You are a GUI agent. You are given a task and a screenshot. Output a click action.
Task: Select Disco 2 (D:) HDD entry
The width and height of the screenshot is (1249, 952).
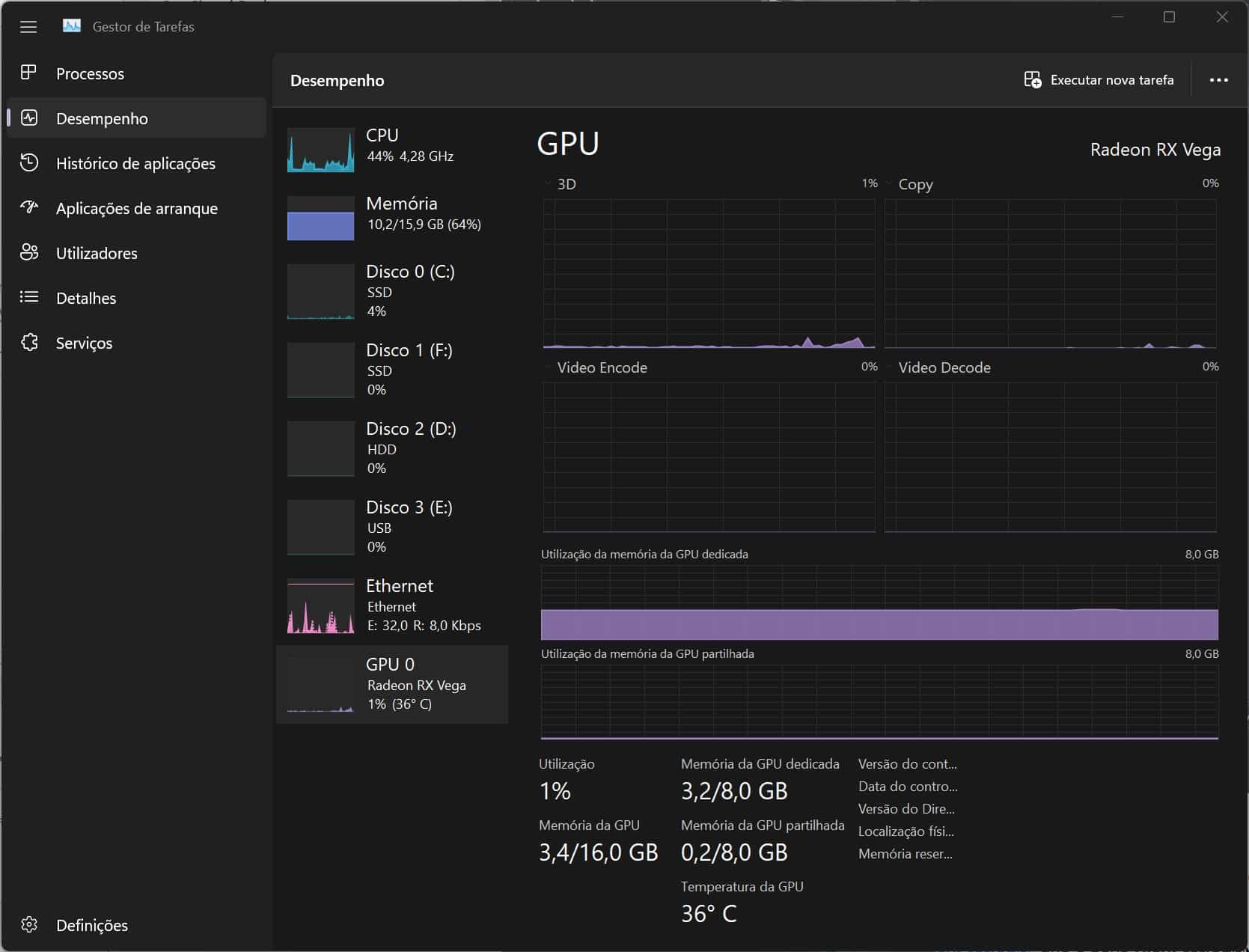pos(392,448)
